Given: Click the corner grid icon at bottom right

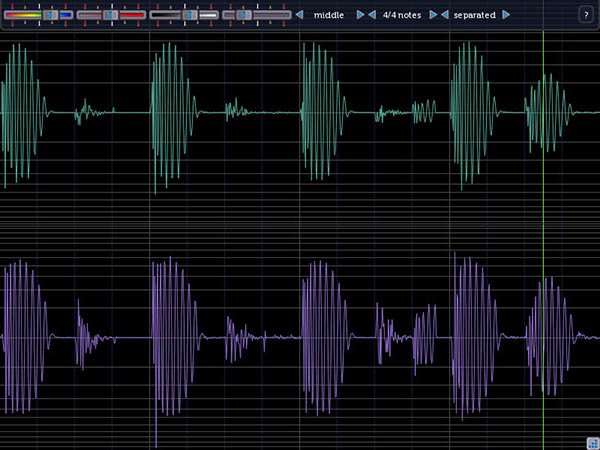Looking at the screenshot, I should pos(593,443).
